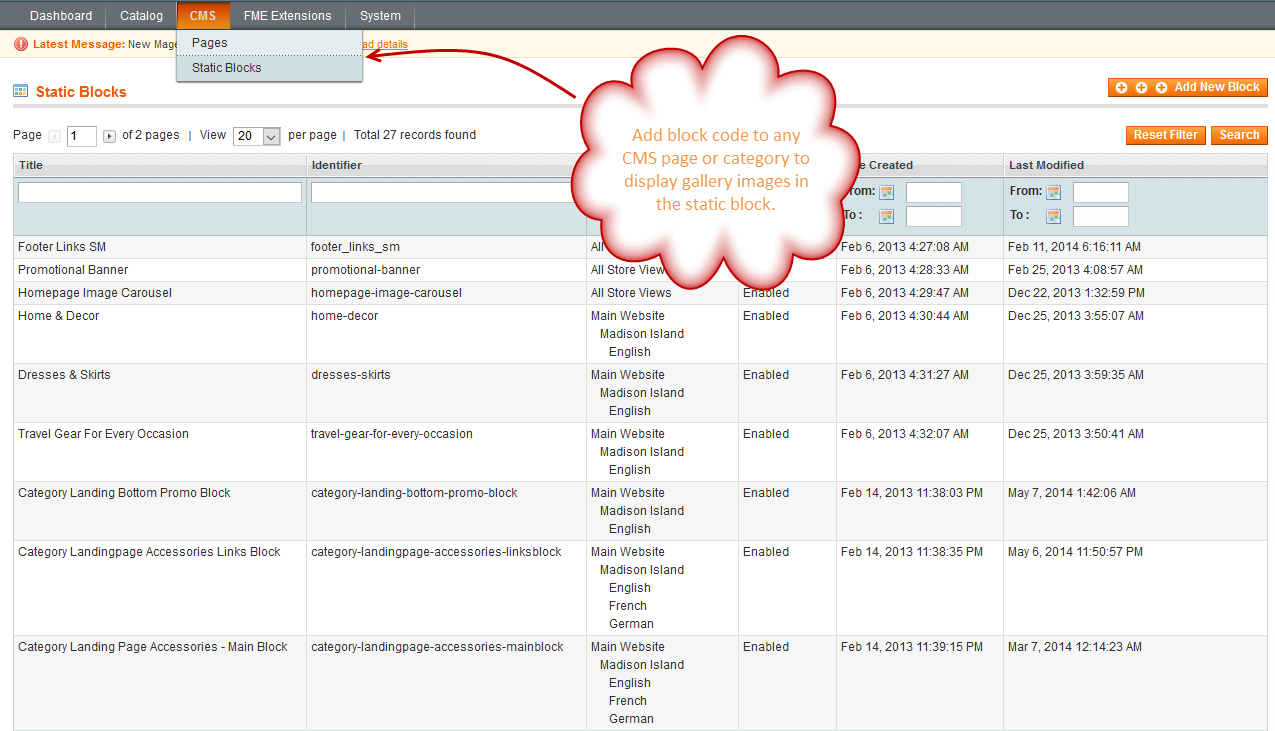Select Static Blocks from CMS menu
This screenshot has width=1275, height=731.
coord(227,68)
